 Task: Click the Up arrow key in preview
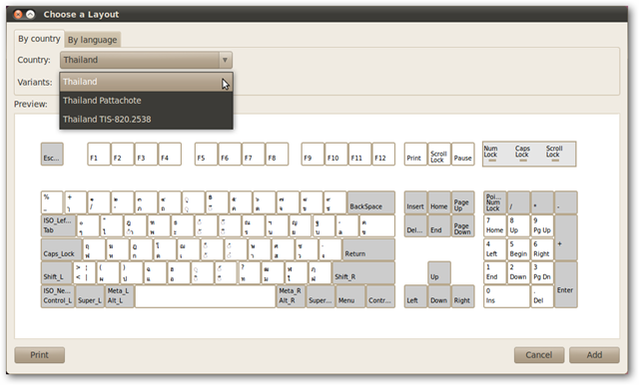pyautogui.click(x=439, y=273)
